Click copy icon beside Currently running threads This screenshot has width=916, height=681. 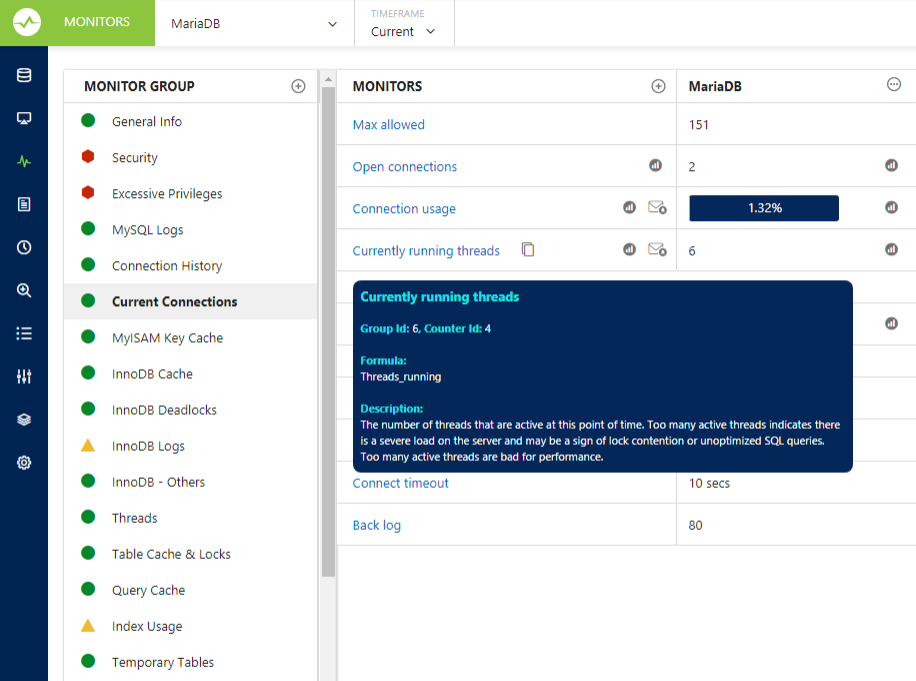[x=528, y=250]
